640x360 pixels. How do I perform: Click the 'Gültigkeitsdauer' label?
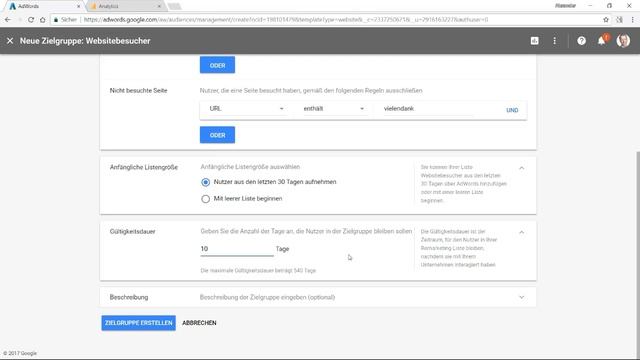132,231
